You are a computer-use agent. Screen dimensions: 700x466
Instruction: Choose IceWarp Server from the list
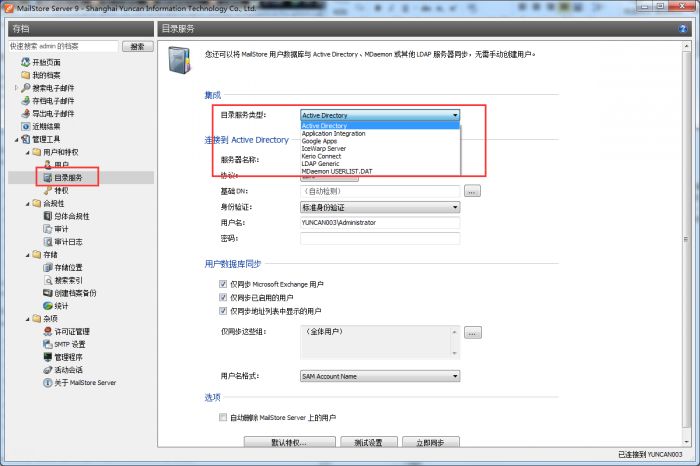(380, 149)
